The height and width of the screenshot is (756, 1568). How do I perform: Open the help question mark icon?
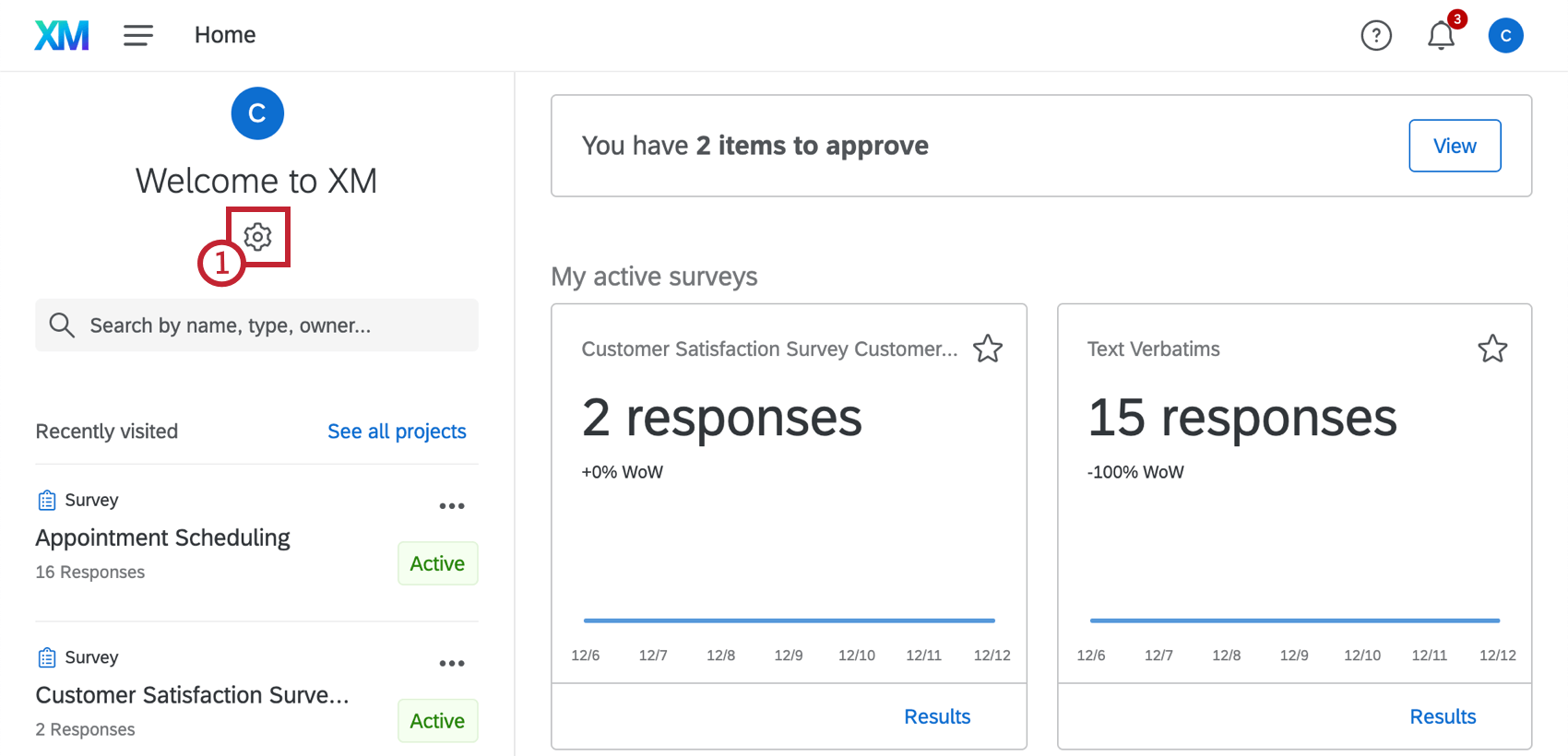(1375, 36)
